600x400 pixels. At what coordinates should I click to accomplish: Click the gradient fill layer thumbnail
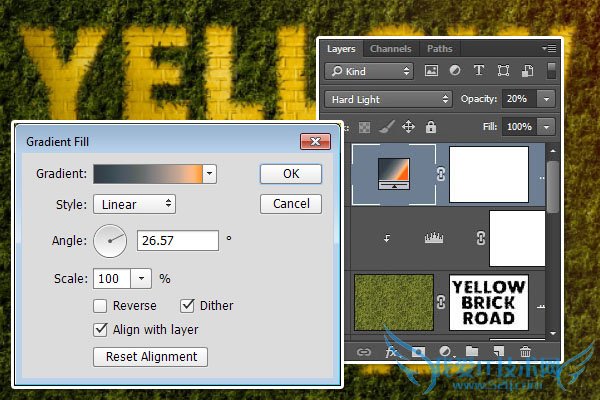[394, 174]
